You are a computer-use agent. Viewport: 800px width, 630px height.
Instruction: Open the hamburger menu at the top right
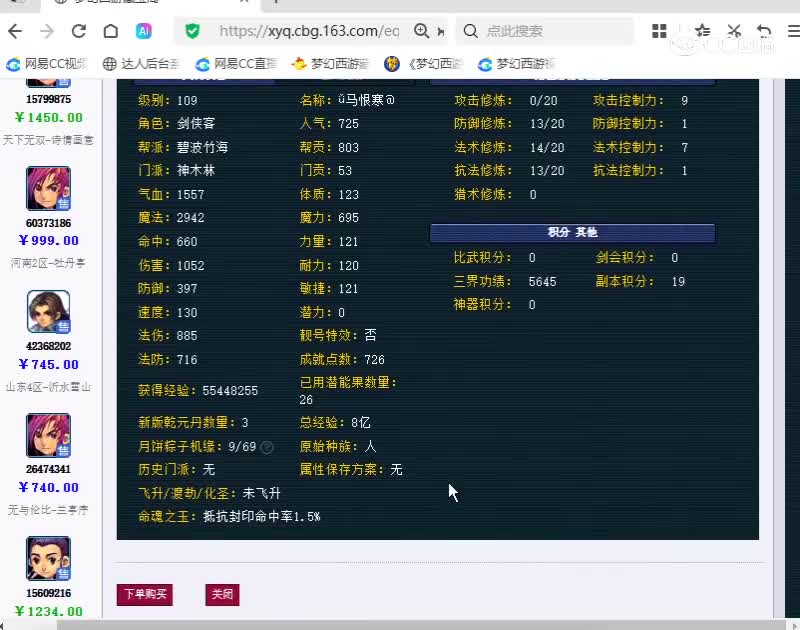click(x=793, y=31)
